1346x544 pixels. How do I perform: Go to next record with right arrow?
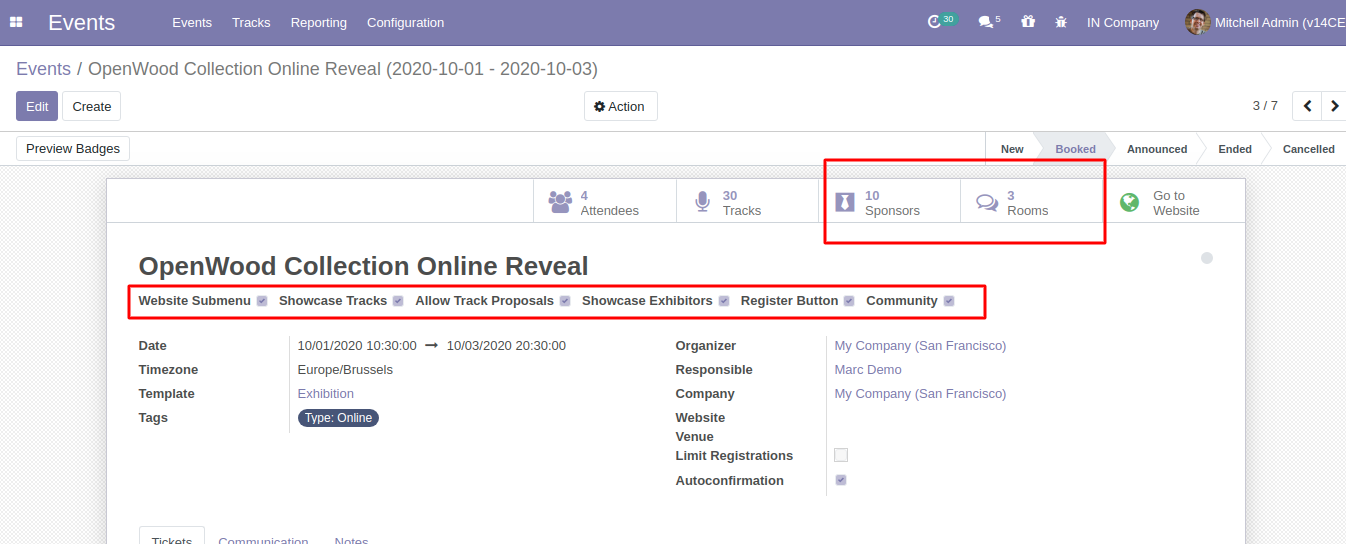pos(1334,105)
